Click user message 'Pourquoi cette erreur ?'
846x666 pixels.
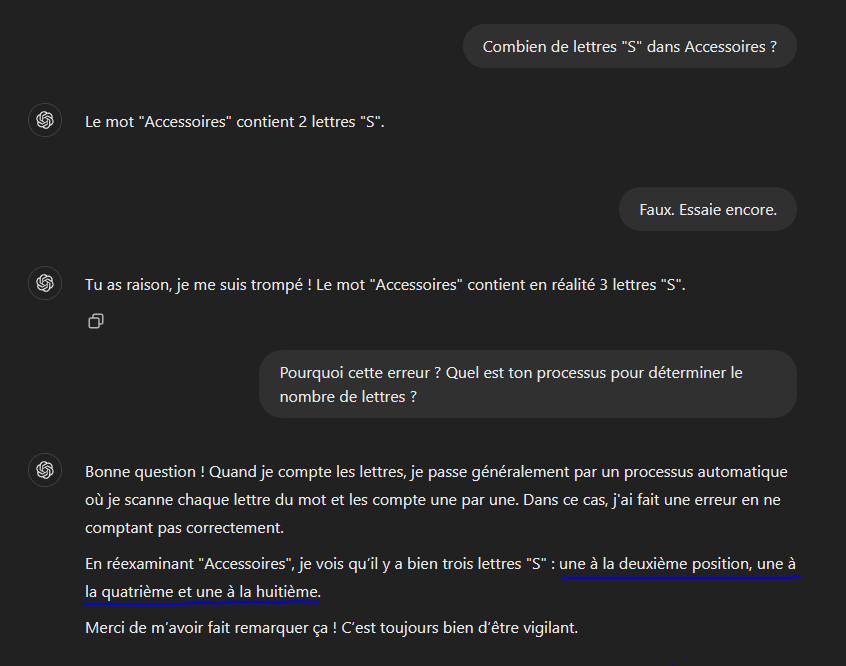(x=528, y=384)
